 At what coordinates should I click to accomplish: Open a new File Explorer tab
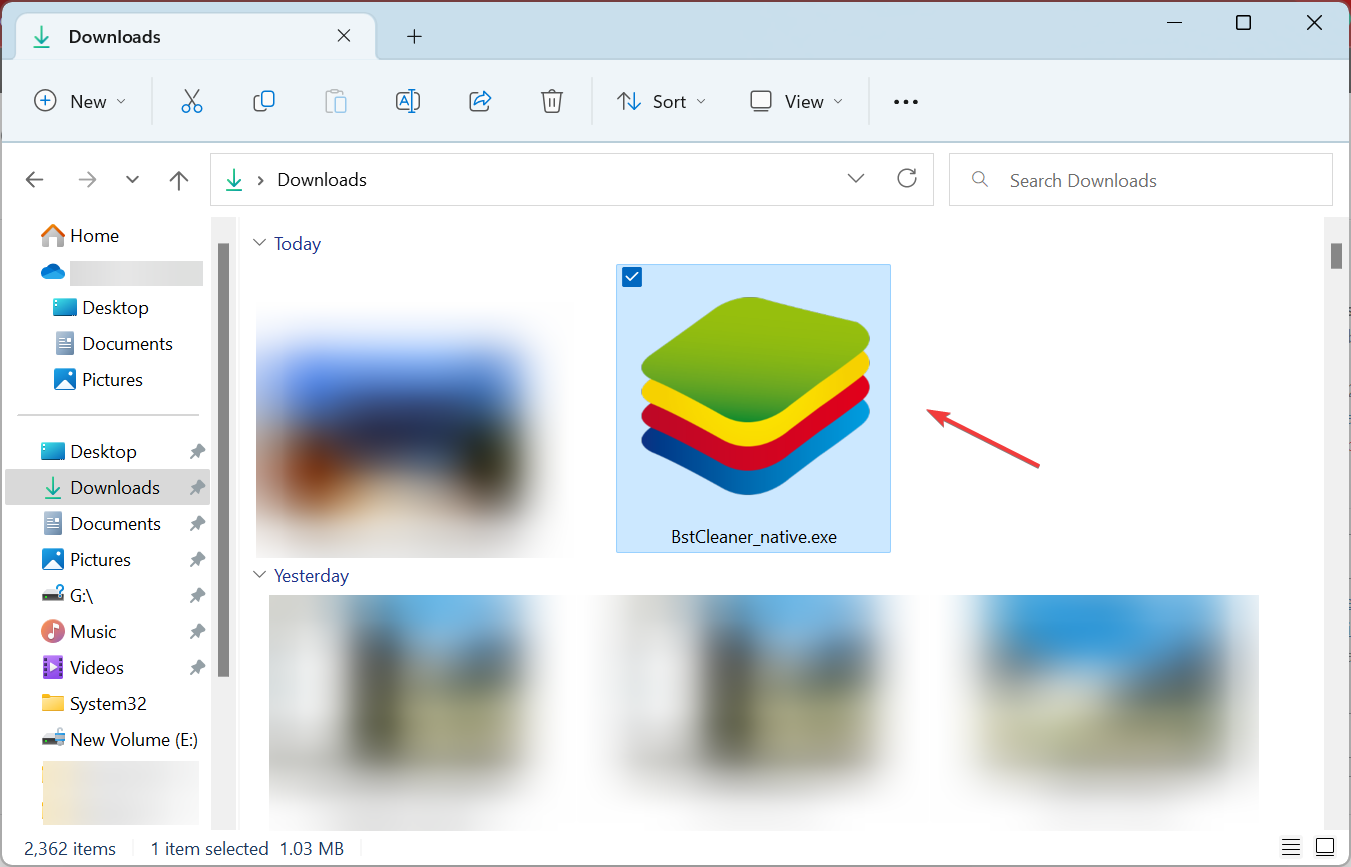pos(414,36)
